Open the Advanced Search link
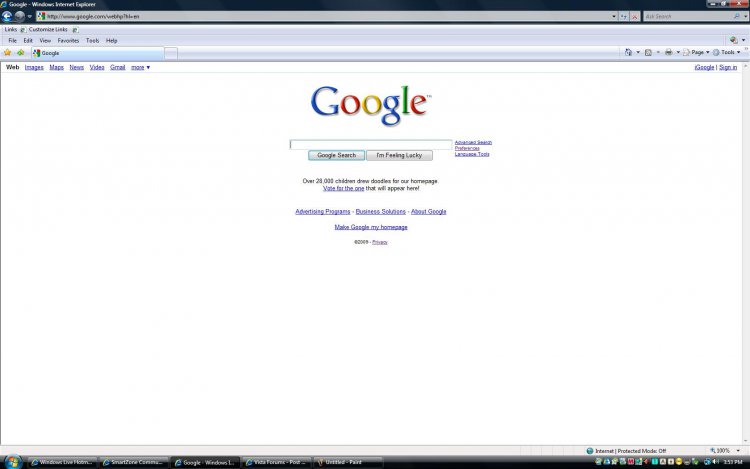The height and width of the screenshot is (469, 750). [473, 142]
